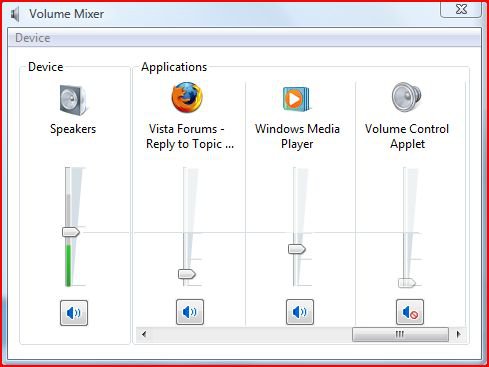Click the 'Volume Control Applet' label
The width and height of the screenshot is (489, 367).
pos(407,136)
